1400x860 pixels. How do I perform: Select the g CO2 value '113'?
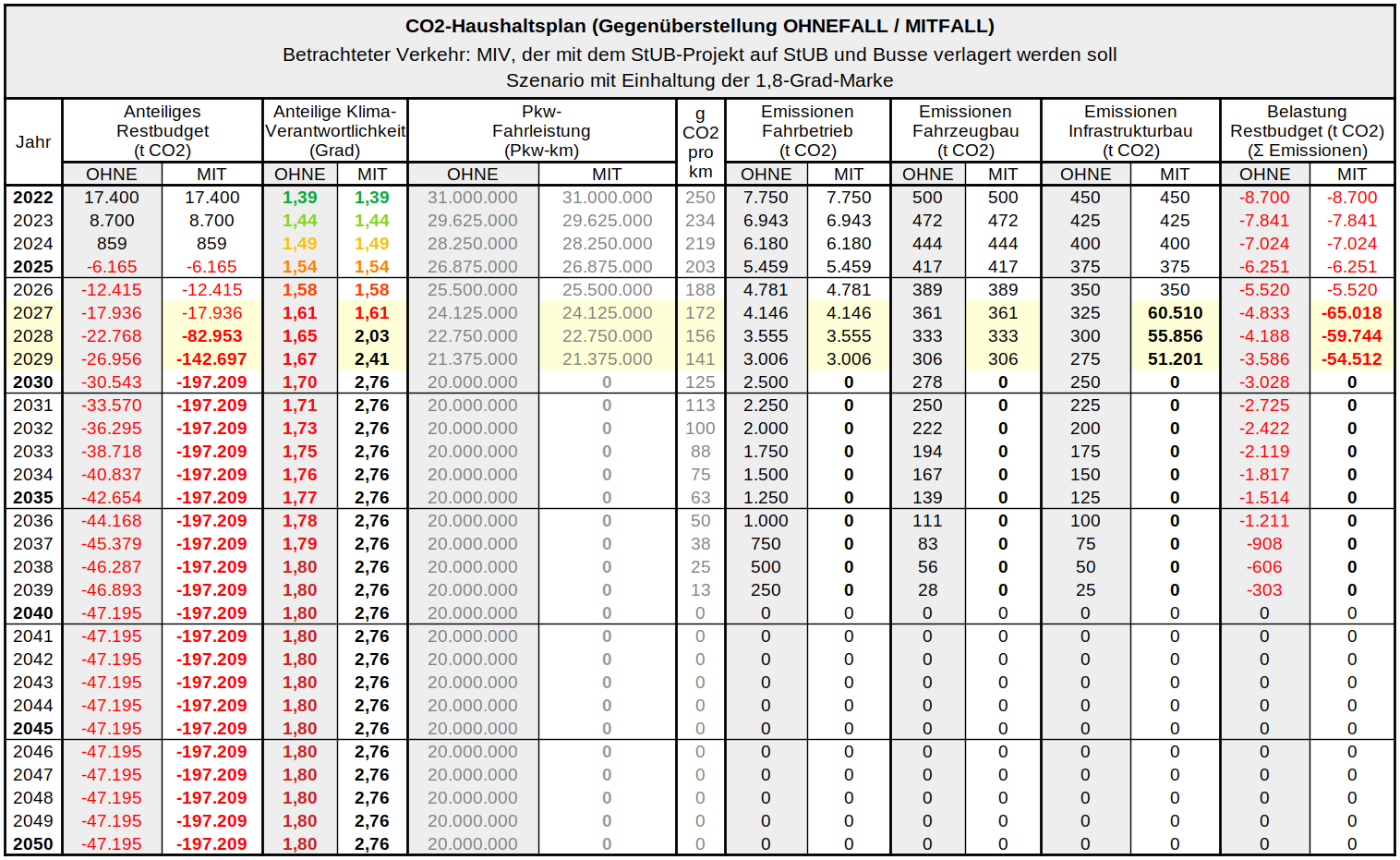(700, 406)
